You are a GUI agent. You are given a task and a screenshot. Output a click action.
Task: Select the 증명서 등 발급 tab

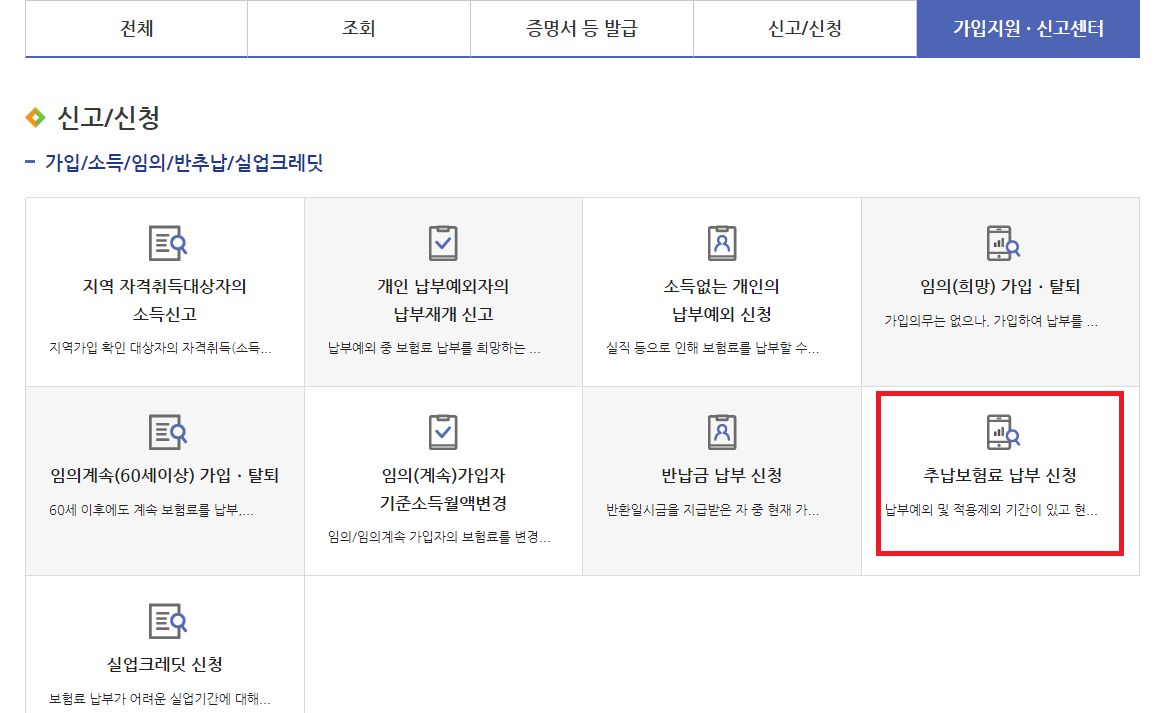(x=582, y=29)
